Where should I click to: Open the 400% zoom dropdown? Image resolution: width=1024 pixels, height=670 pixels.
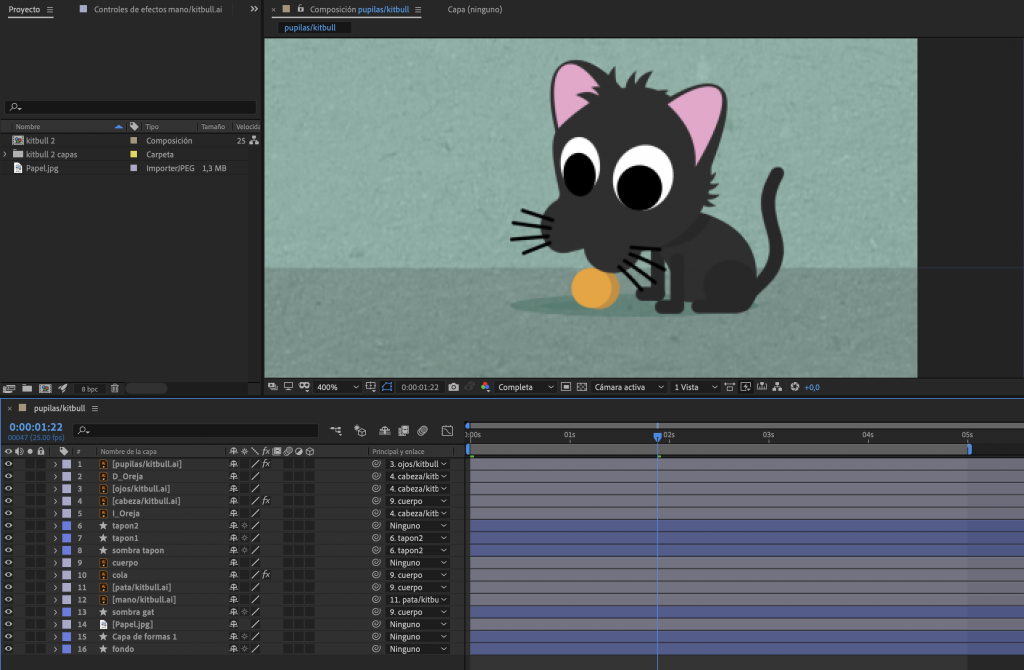click(338, 387)
